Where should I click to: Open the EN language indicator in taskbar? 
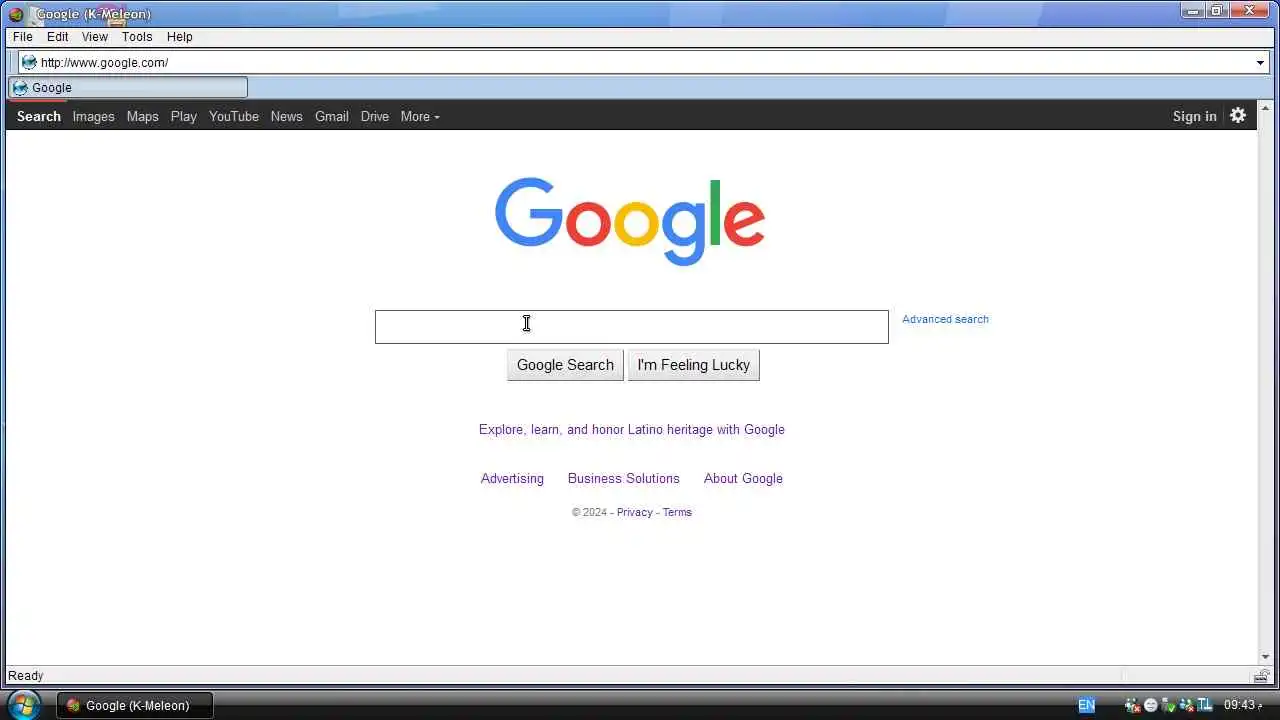pos(1086,705)
